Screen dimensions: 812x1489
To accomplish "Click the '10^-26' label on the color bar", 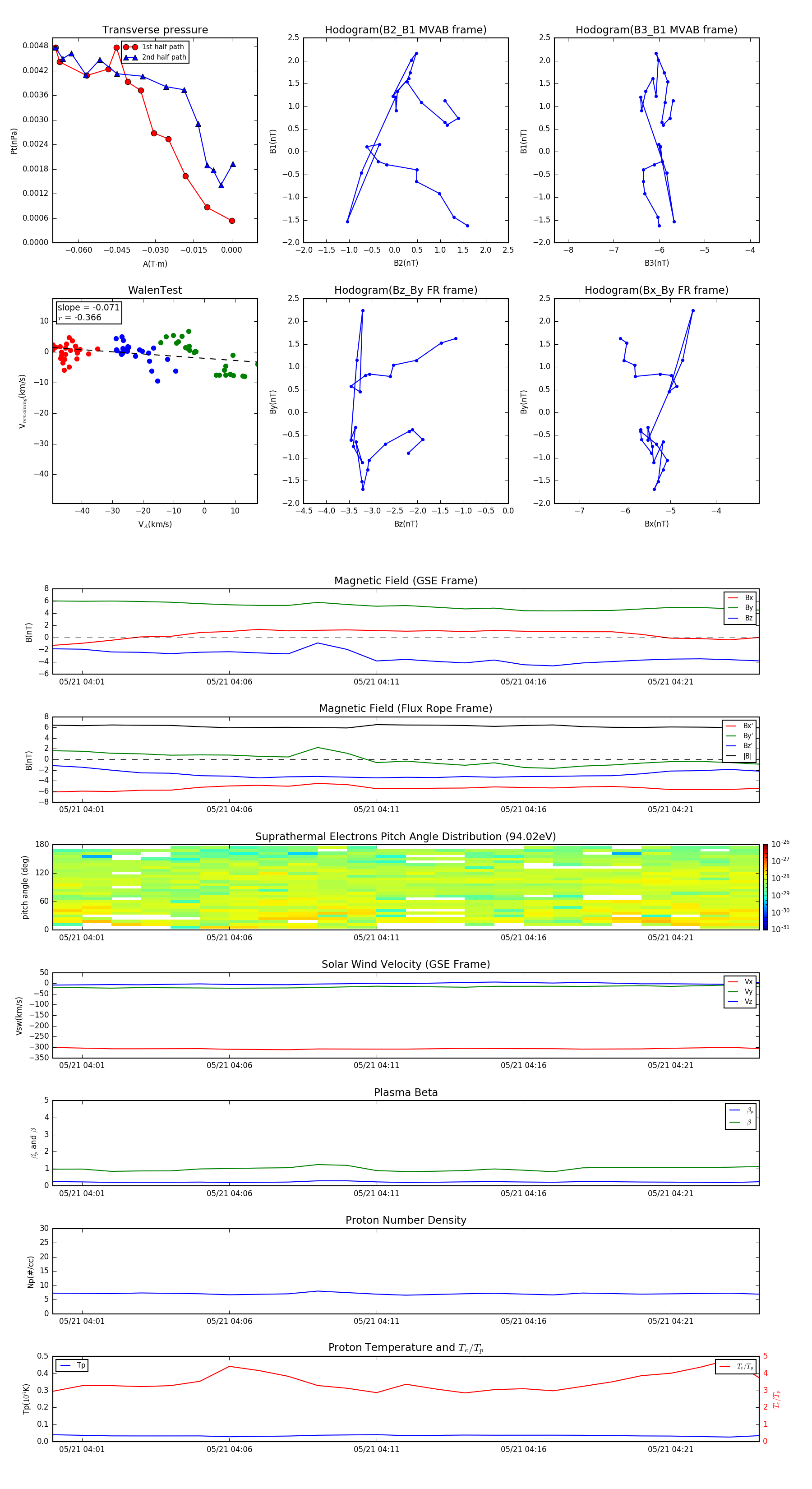I will [780, 844].
